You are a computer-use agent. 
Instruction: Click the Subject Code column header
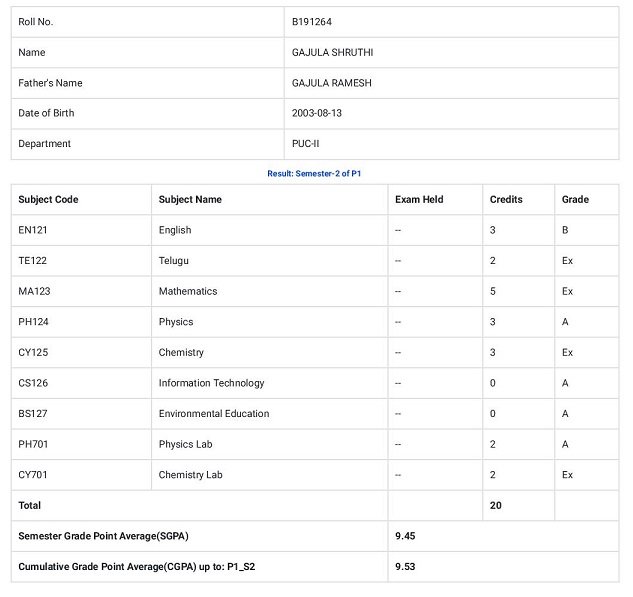point(48,199)
